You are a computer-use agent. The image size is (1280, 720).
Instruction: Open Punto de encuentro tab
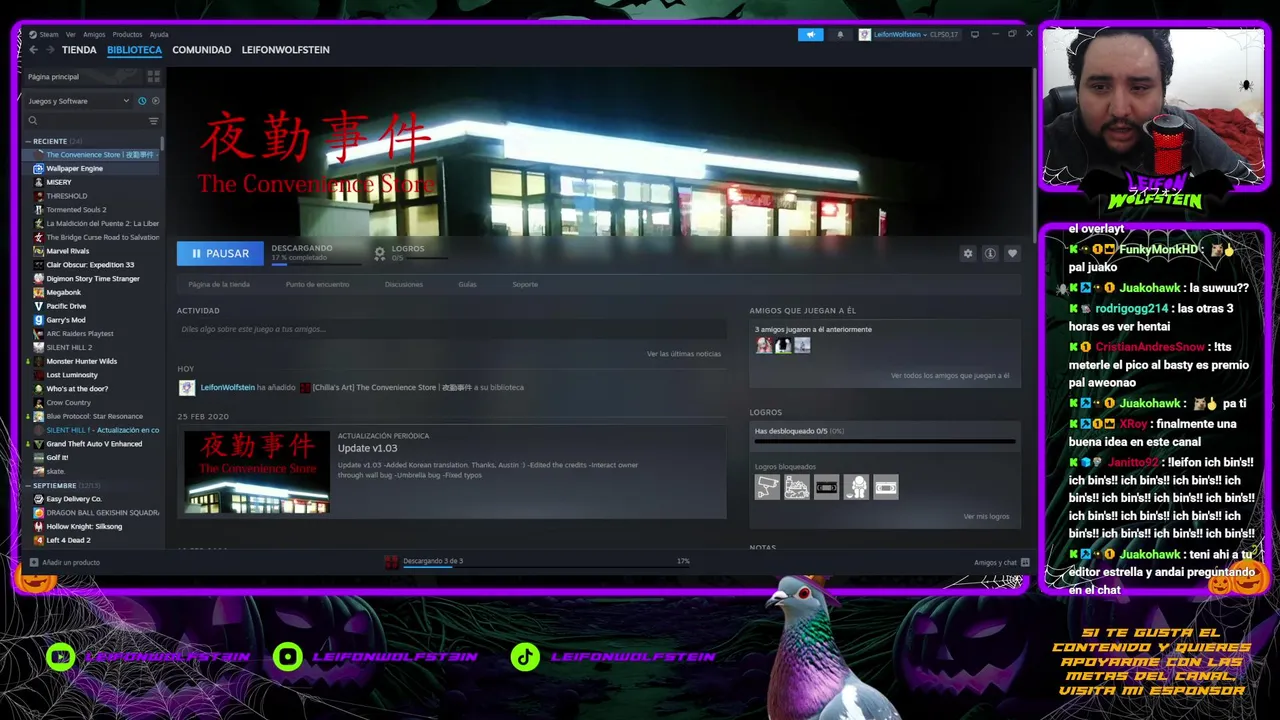(x=317, y=284)
